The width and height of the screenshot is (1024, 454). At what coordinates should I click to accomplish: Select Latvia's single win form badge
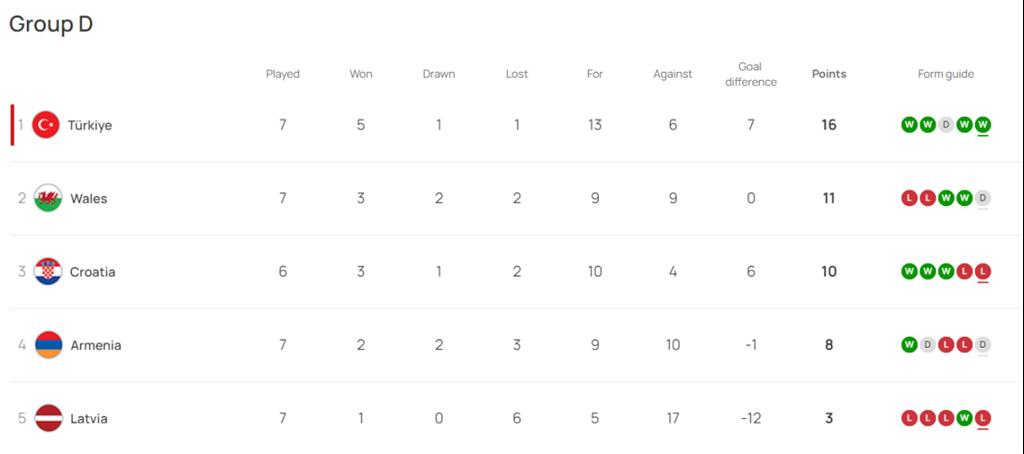pyautogui.click(x=965, y=418)
